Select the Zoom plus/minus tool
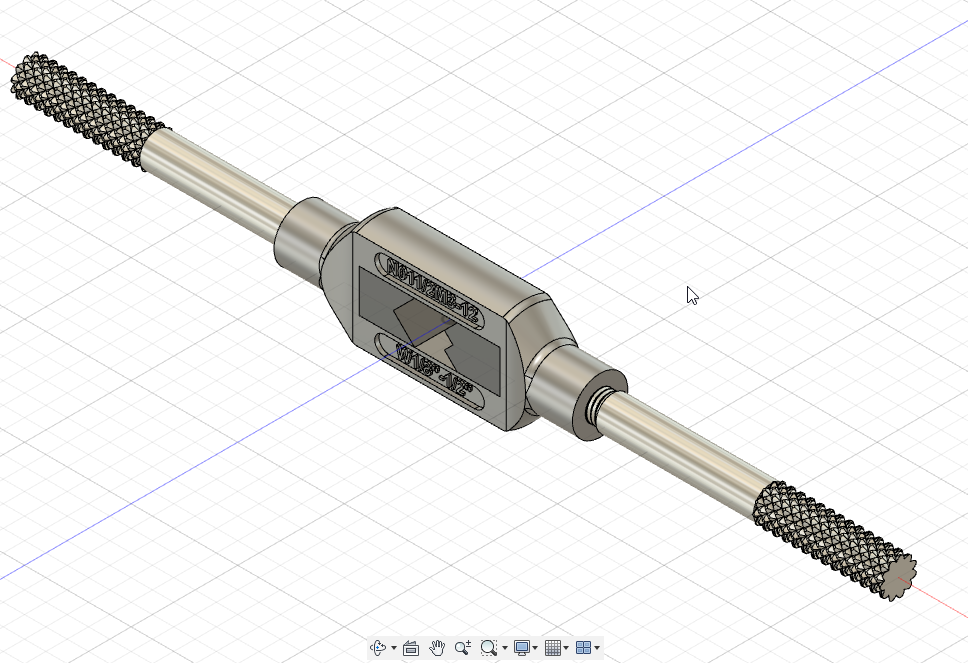This screenshot has height=663, width=968. [462, 648]
